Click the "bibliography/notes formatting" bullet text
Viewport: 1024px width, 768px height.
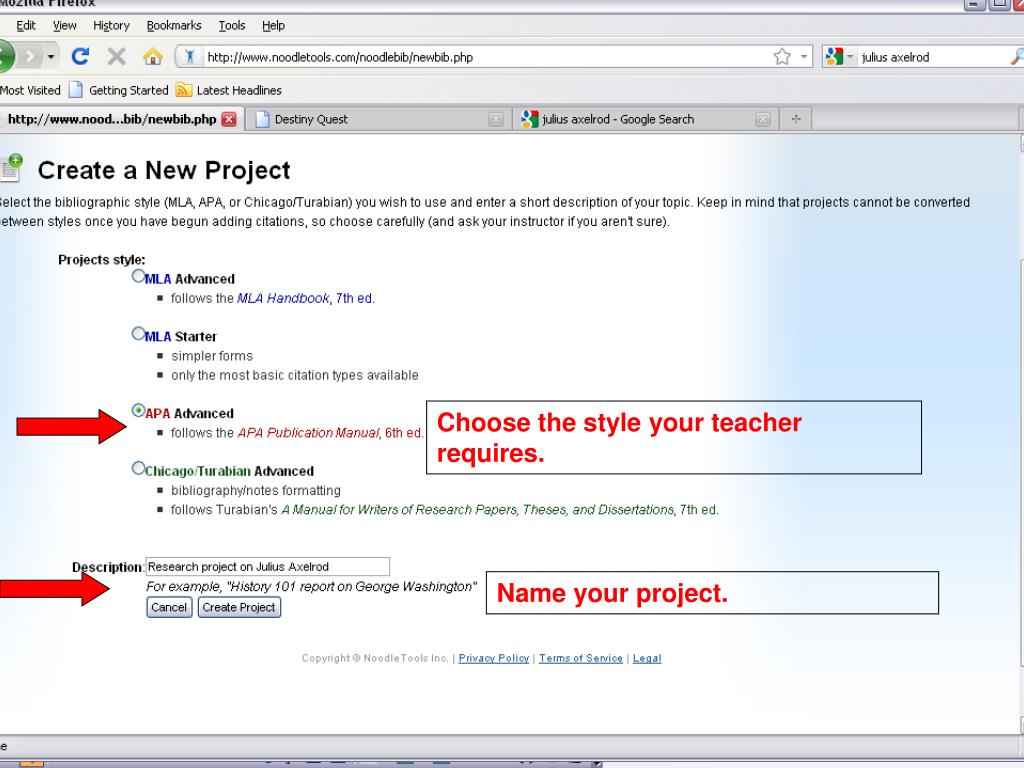click(x=256, y=490)
